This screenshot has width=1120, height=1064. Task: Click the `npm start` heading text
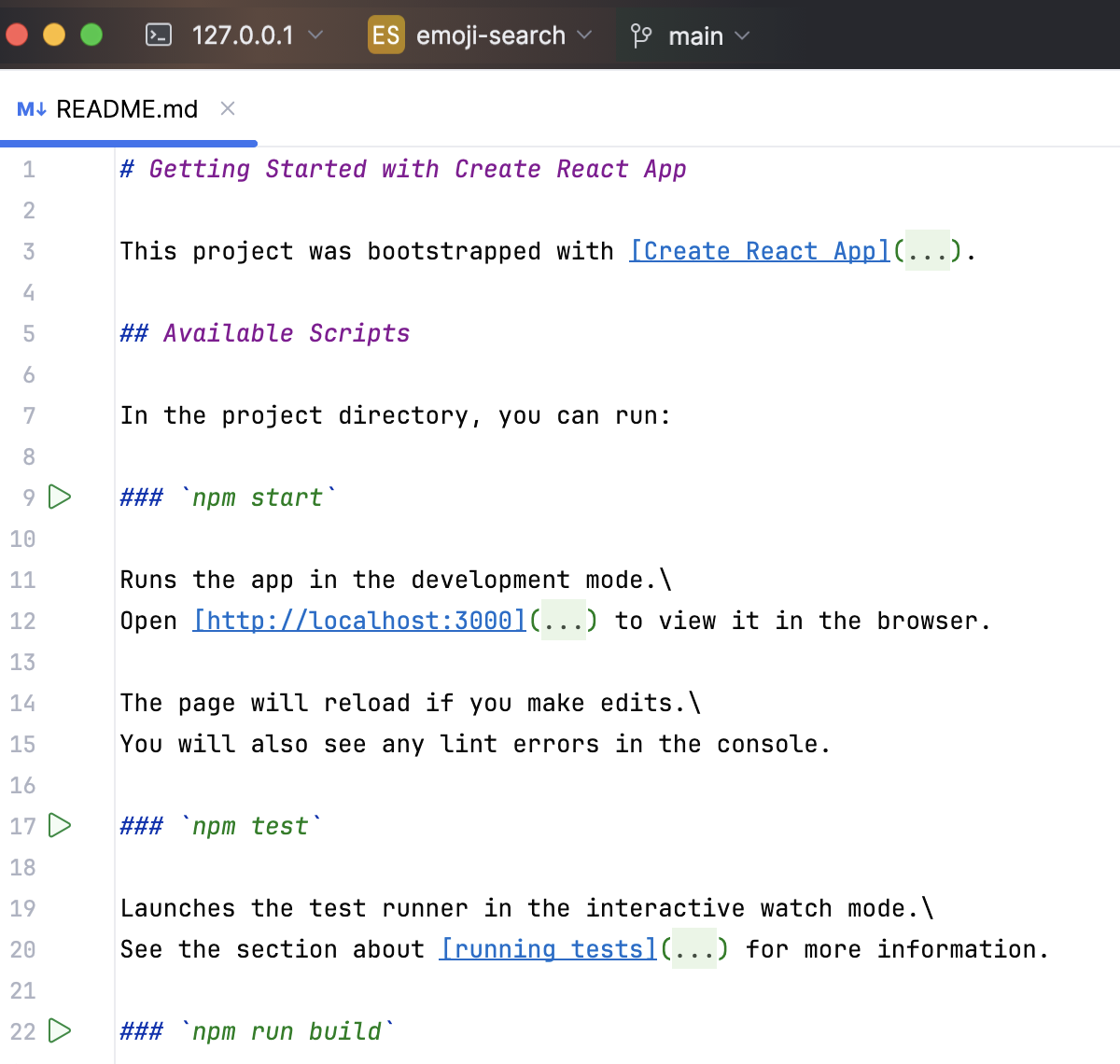[229, 497]
